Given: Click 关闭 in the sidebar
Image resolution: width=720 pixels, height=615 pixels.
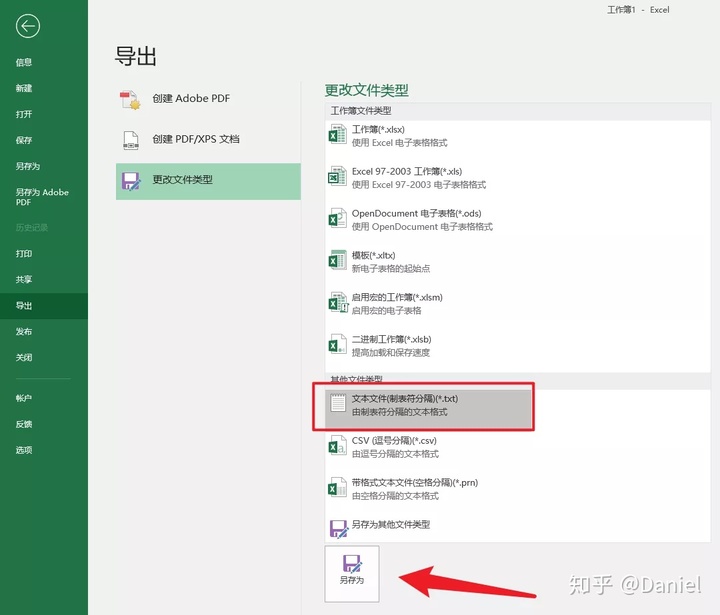Looking at the screenshot, I should click(x=24, y=357).
